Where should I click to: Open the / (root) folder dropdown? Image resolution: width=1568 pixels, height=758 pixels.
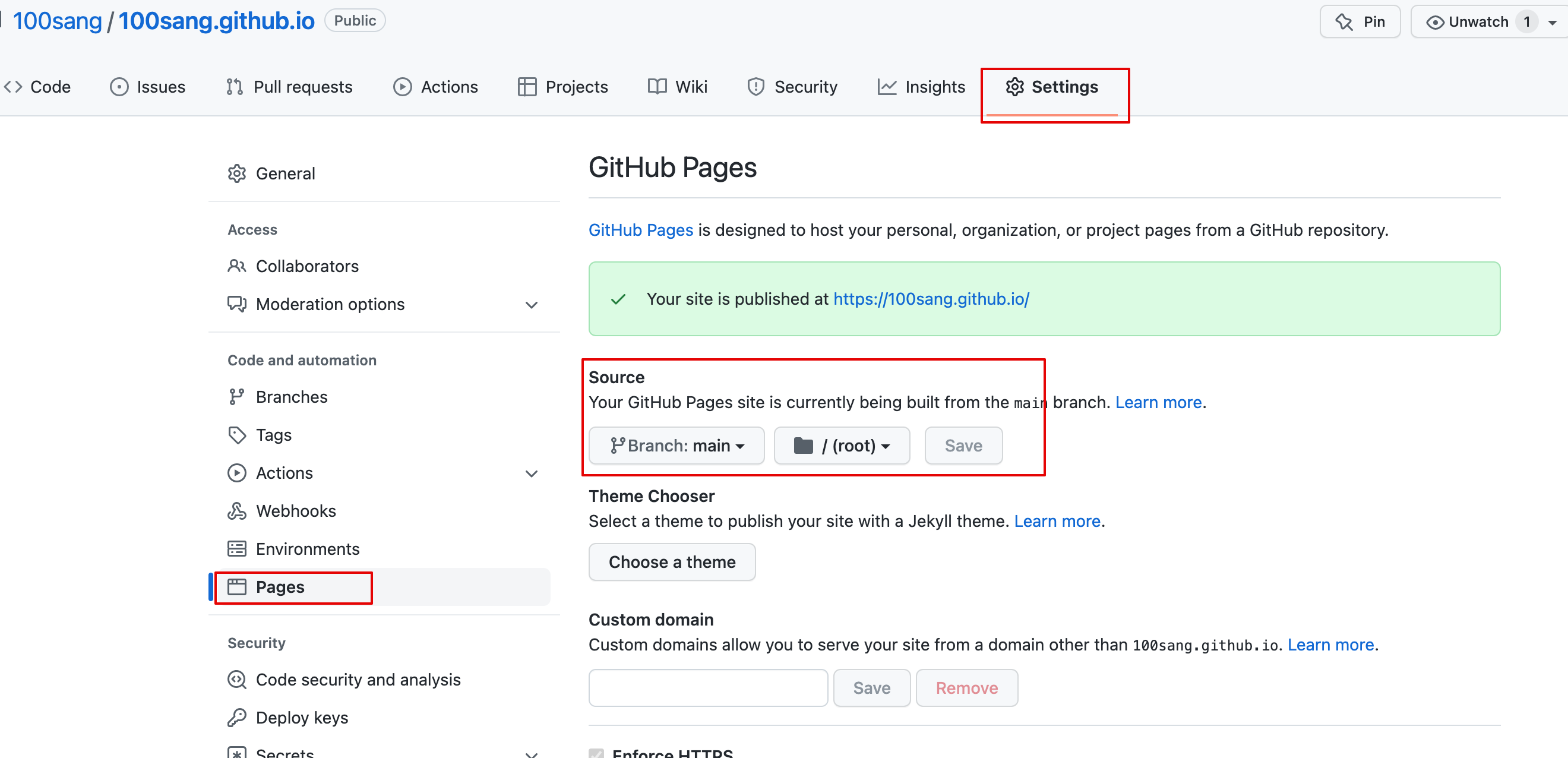click(x=841, y=446)
